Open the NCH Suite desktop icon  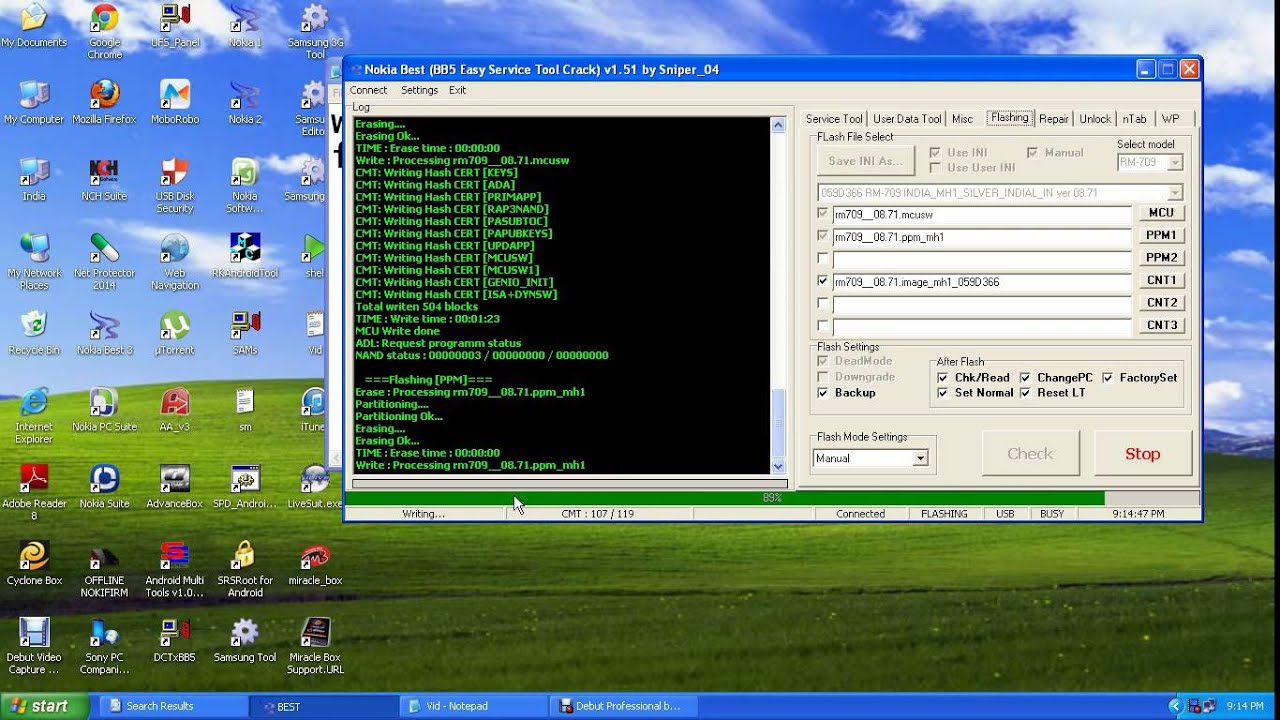point(104,179)
